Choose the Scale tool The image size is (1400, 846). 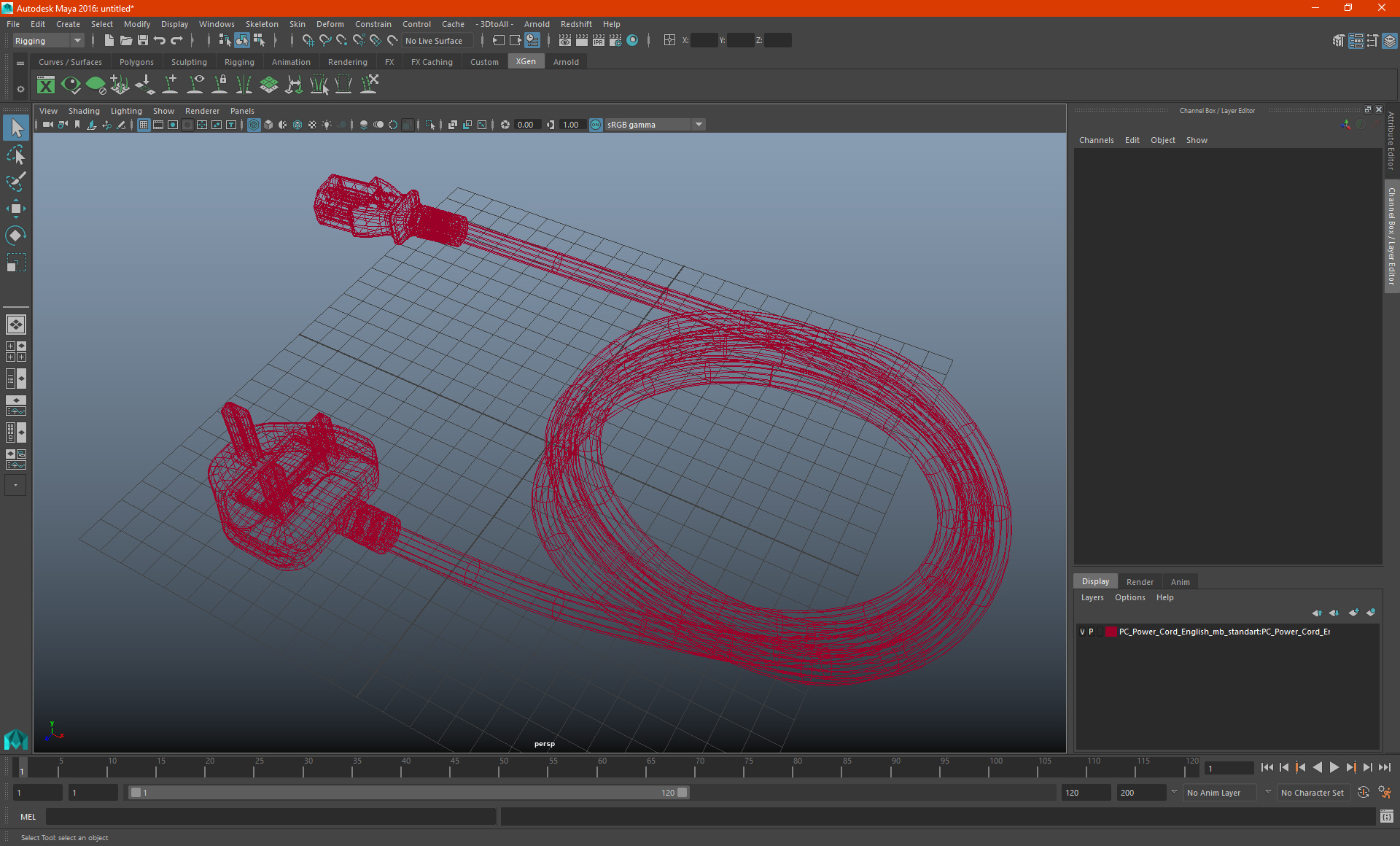[x=16, y=263]
